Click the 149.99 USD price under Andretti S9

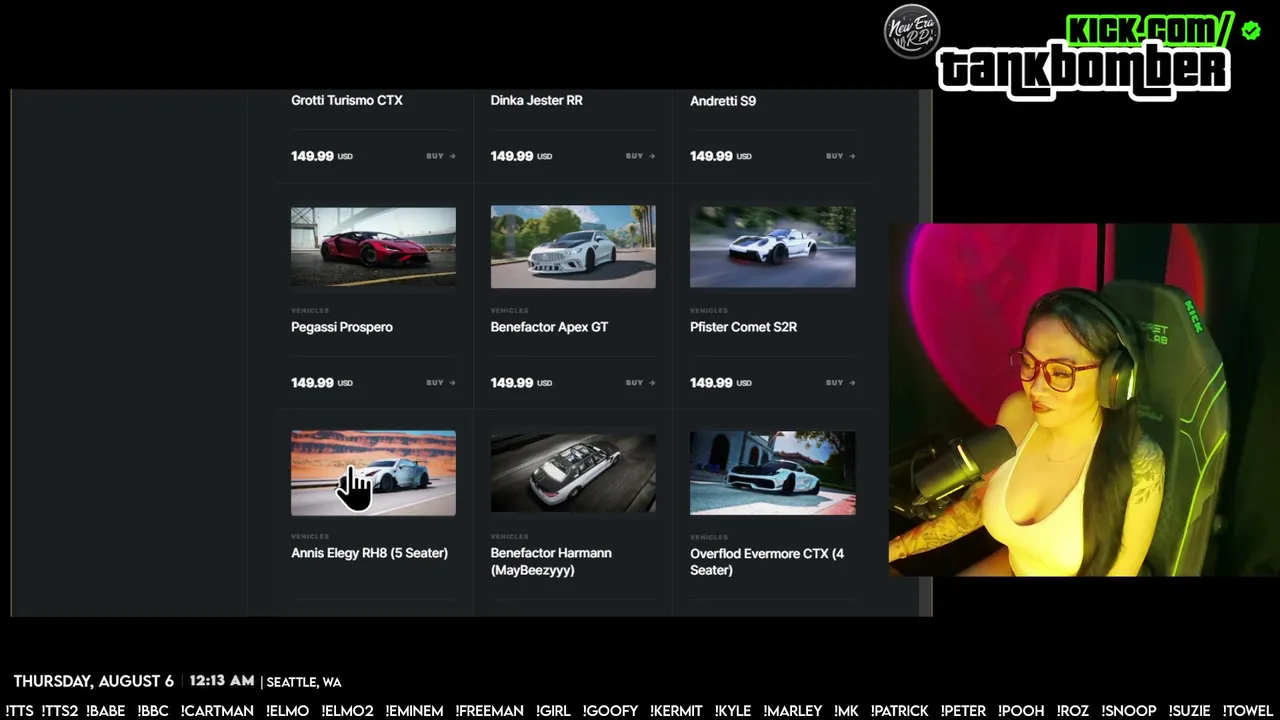pos(721,156)
